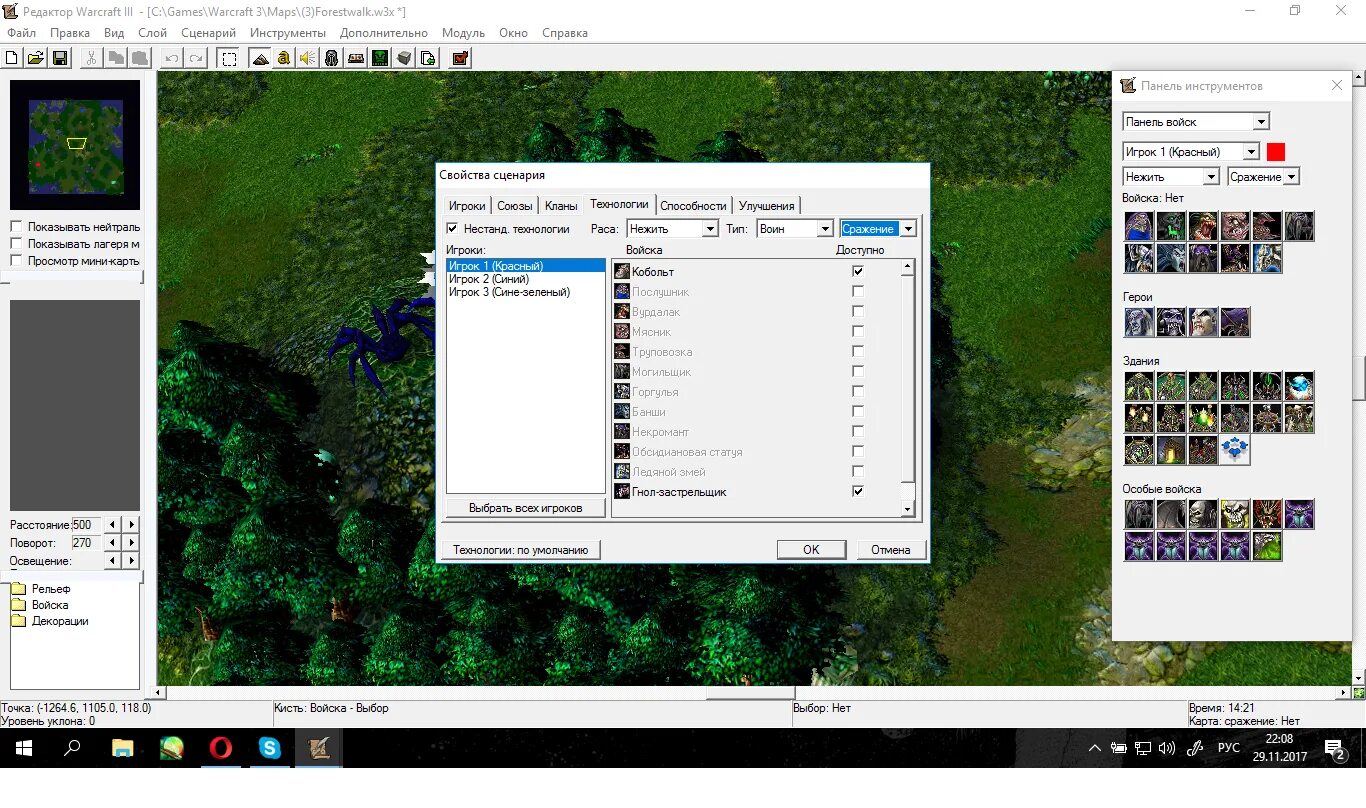
Task: Open the Import manager icon
Action: coord(428,58)
